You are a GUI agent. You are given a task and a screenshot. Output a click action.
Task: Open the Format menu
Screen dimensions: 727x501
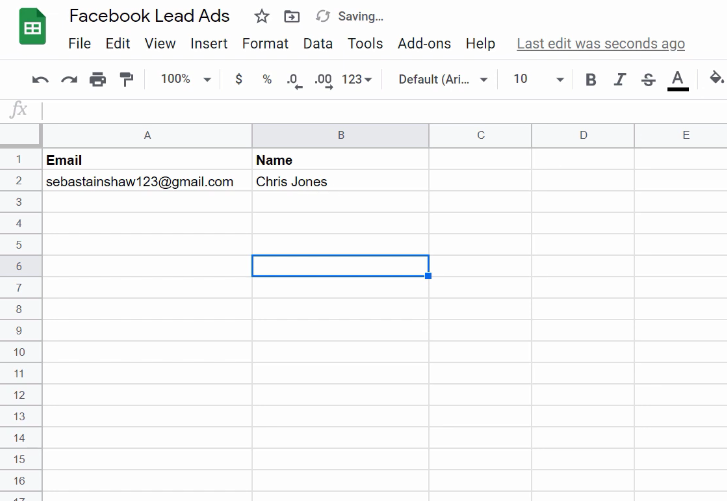point(265,44)
